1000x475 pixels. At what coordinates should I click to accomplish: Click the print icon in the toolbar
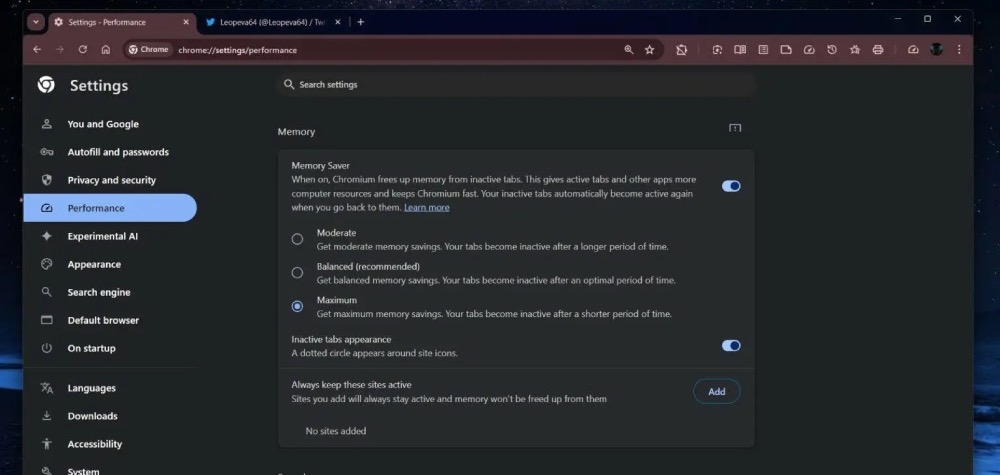point(878,49)
